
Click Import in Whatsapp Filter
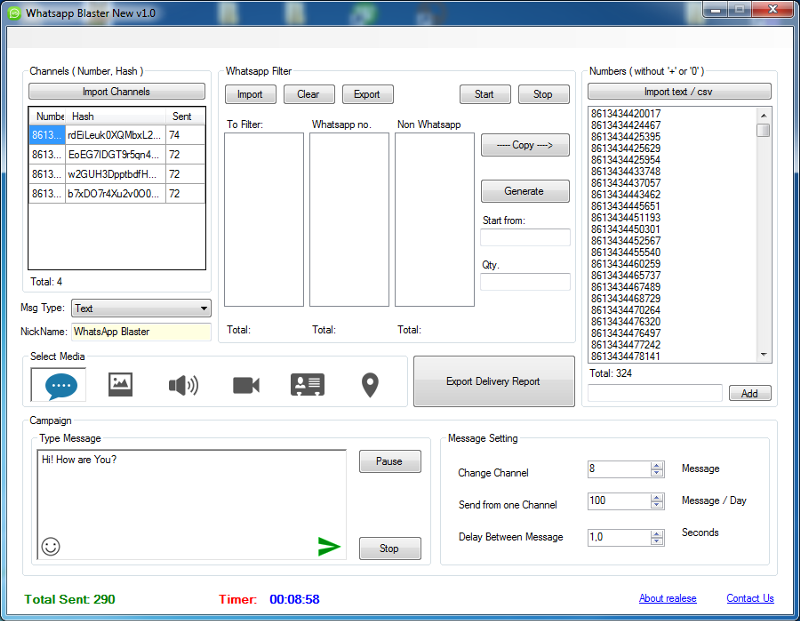[250, 94]
